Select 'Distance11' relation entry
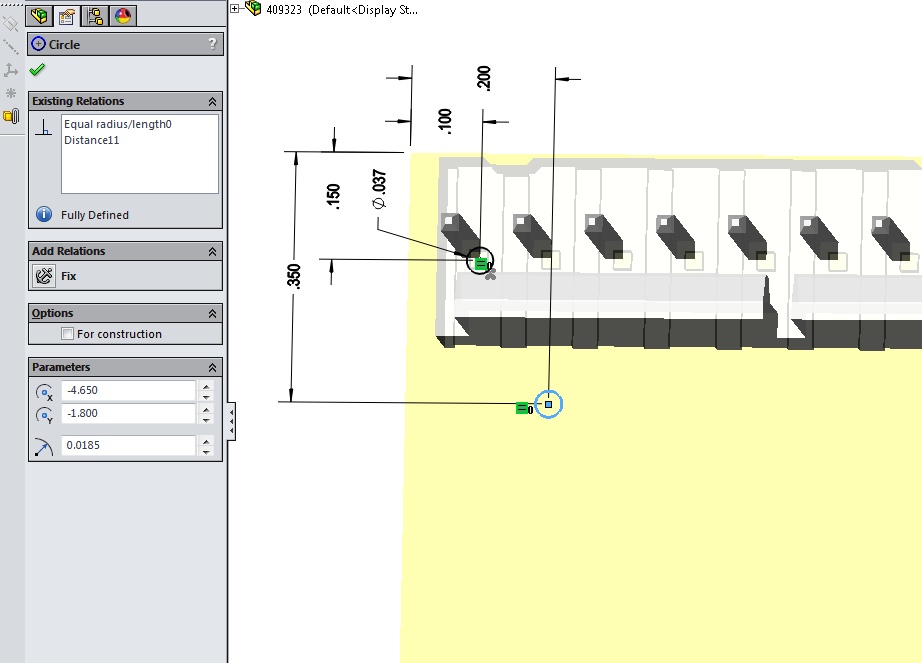The image size is (922, 663). click(x=92, y=140)
